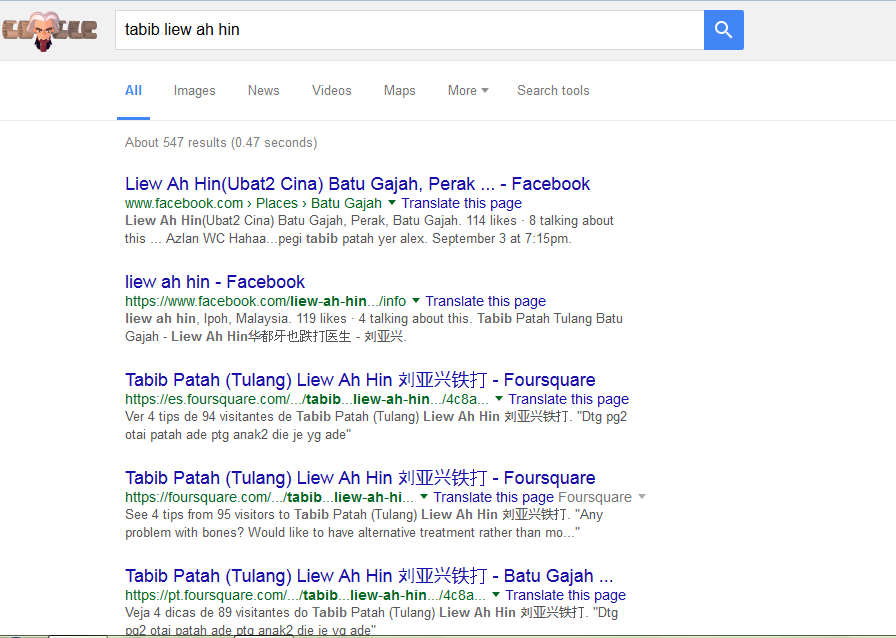Click the www.facebook.com › Places › Batu Gajah URL
The height and width of the screenshot is (638, 896).
[253, 204]
